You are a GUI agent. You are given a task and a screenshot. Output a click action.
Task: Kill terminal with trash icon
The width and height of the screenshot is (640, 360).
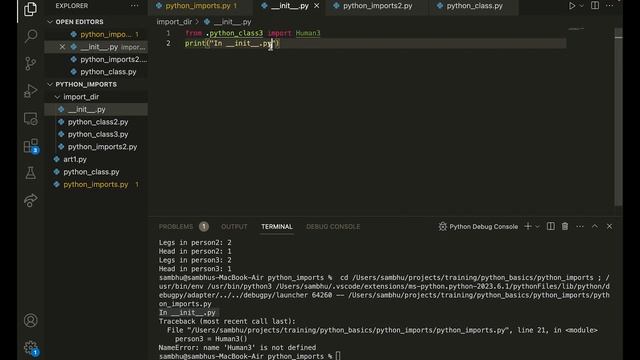pyautogui.click(x=565, y=226)
